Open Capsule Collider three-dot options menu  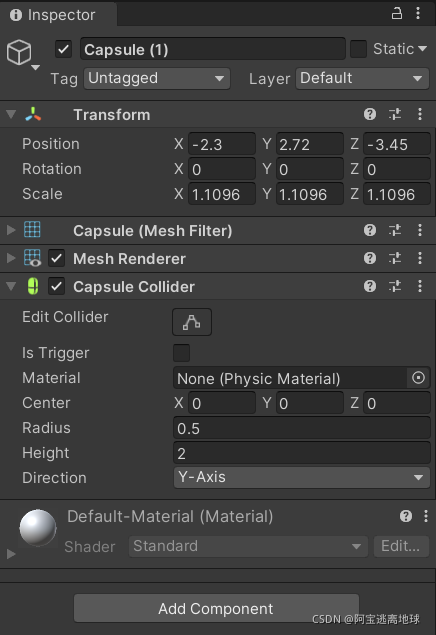[x=420, y=286]
